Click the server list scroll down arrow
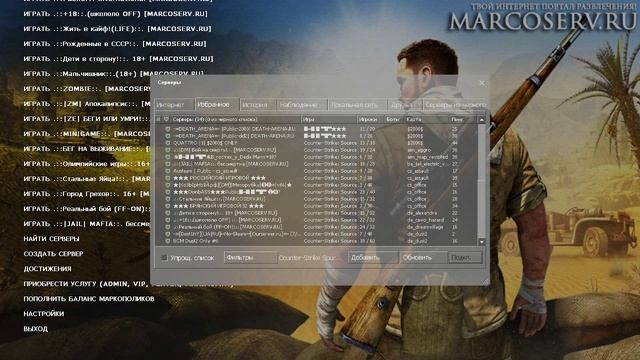Viewport: 640px width, 360px height. 482,242
